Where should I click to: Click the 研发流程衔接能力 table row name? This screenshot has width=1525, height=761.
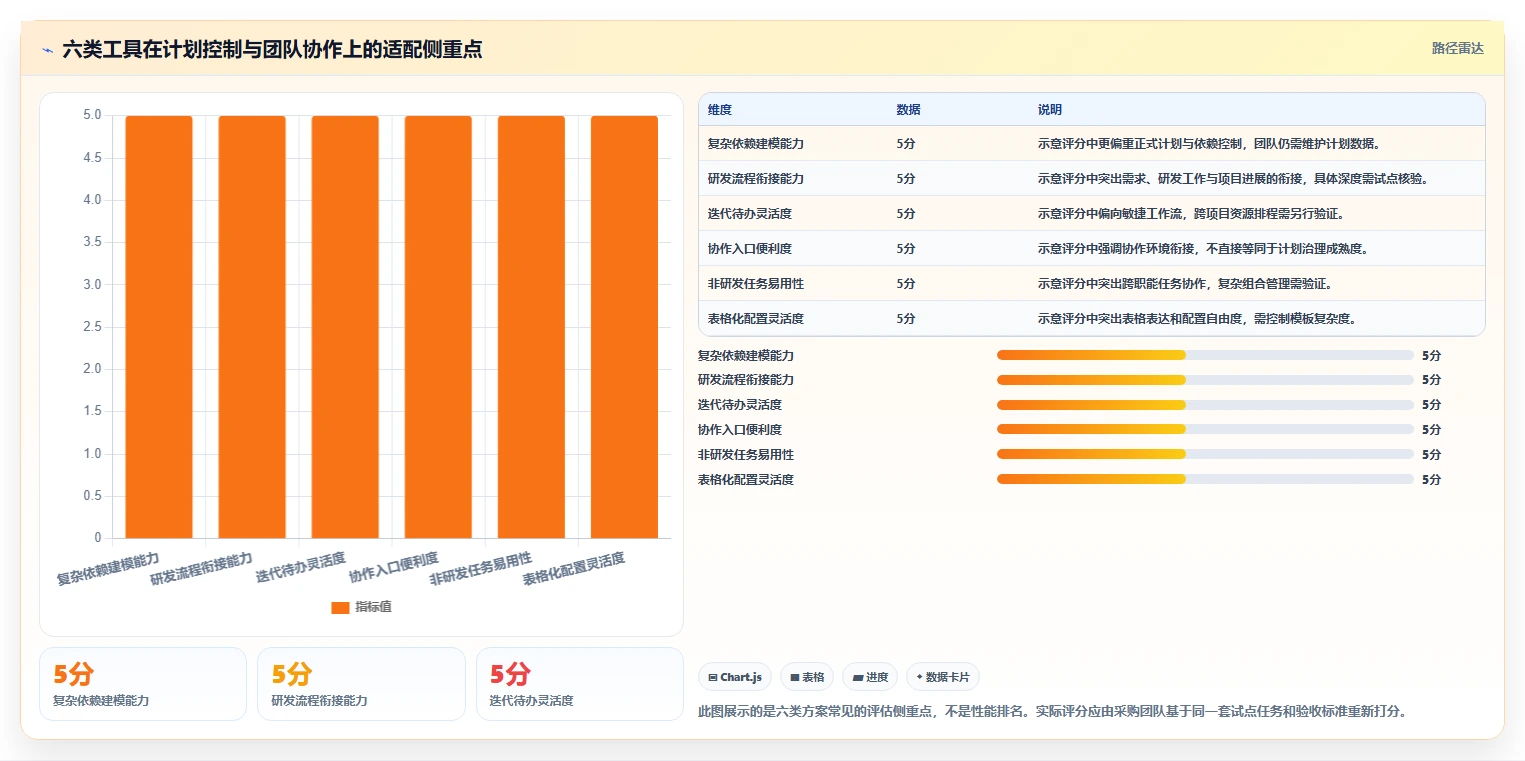click(x=756, y=179)
